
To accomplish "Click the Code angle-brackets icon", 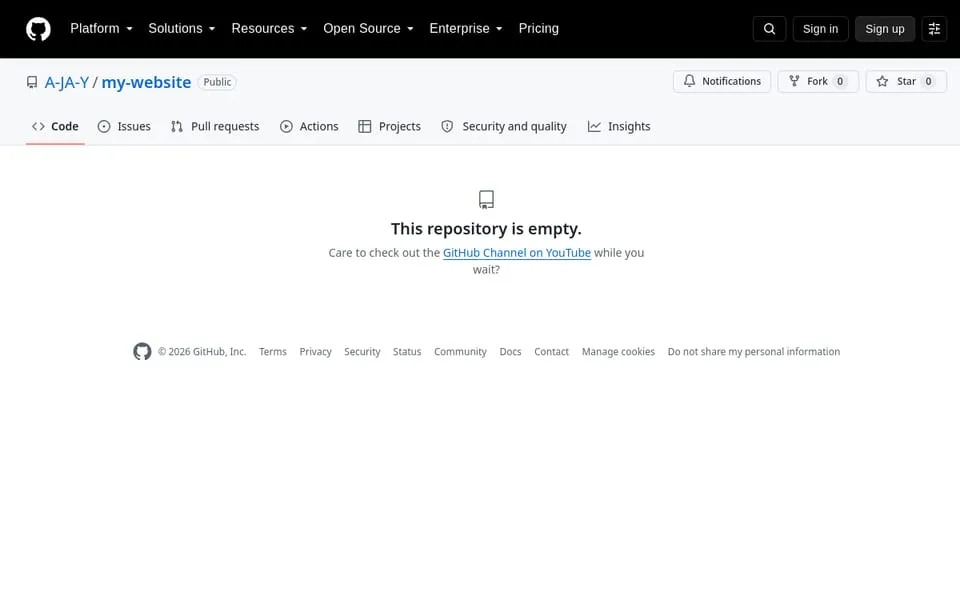I will (38, 126).
